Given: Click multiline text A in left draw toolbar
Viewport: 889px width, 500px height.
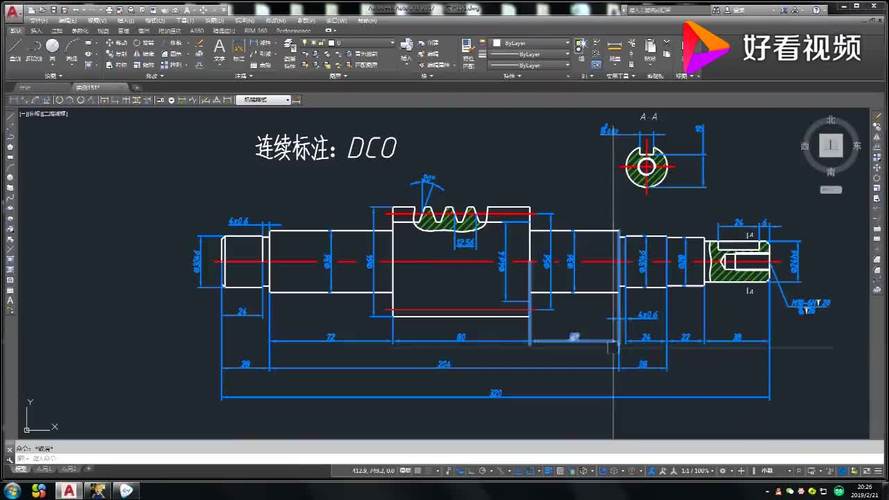Looking at the screenshot, I should click(x=10, y=301).
